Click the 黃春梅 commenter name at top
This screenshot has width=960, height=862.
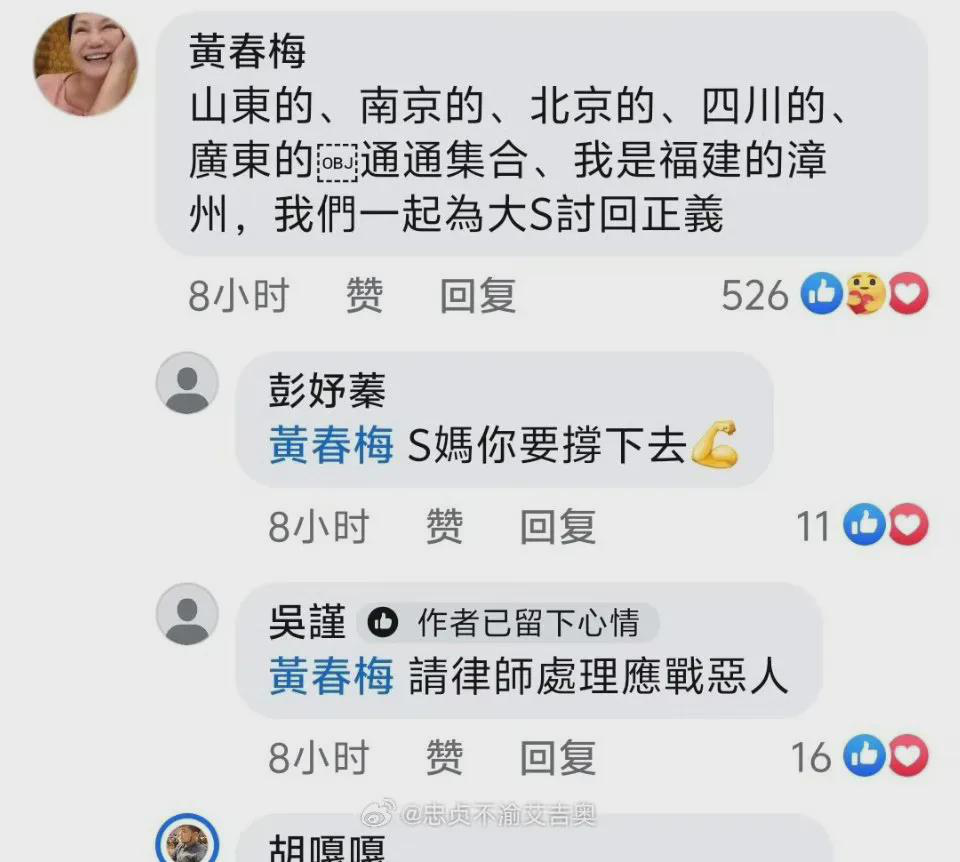tap(247, 51)
